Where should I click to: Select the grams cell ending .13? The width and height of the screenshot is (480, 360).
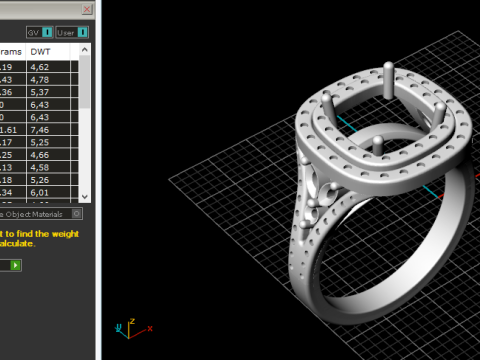(13, 167)
